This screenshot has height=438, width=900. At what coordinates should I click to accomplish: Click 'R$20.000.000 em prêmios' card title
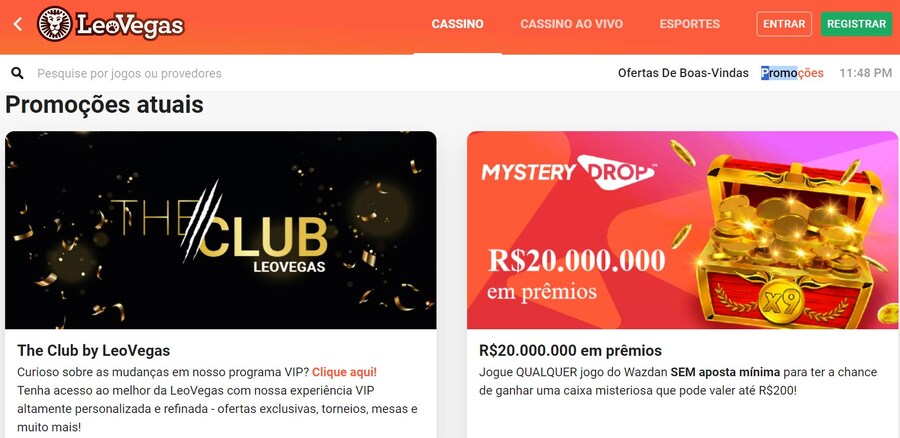[570, 350]
